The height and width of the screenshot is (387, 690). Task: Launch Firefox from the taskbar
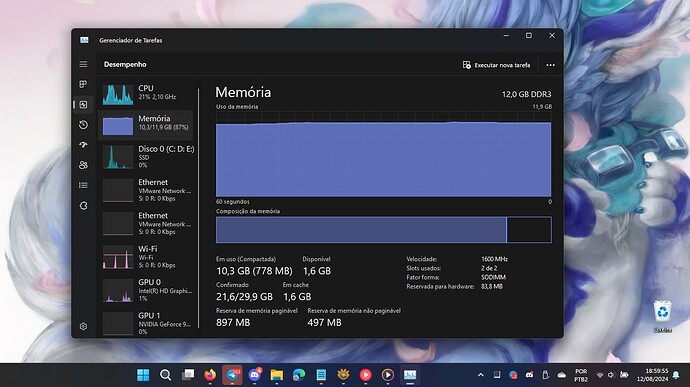pos(210,375)
